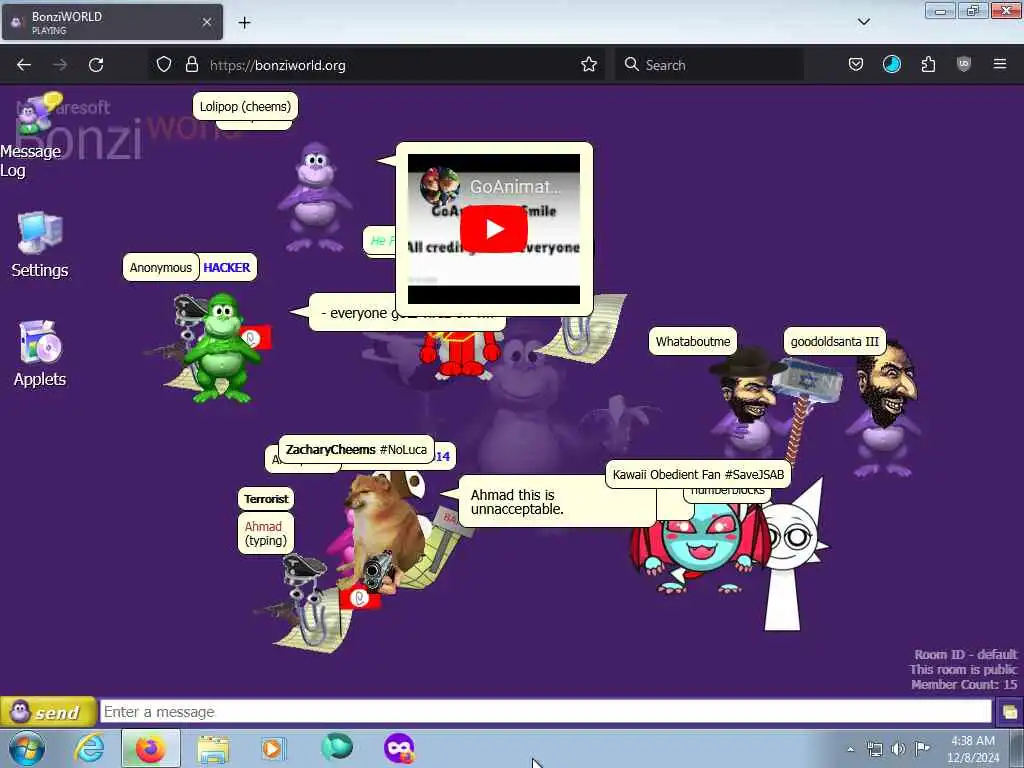Open Windows Explorer from taskbar
Screen dimensions: 1024x768
213,748
